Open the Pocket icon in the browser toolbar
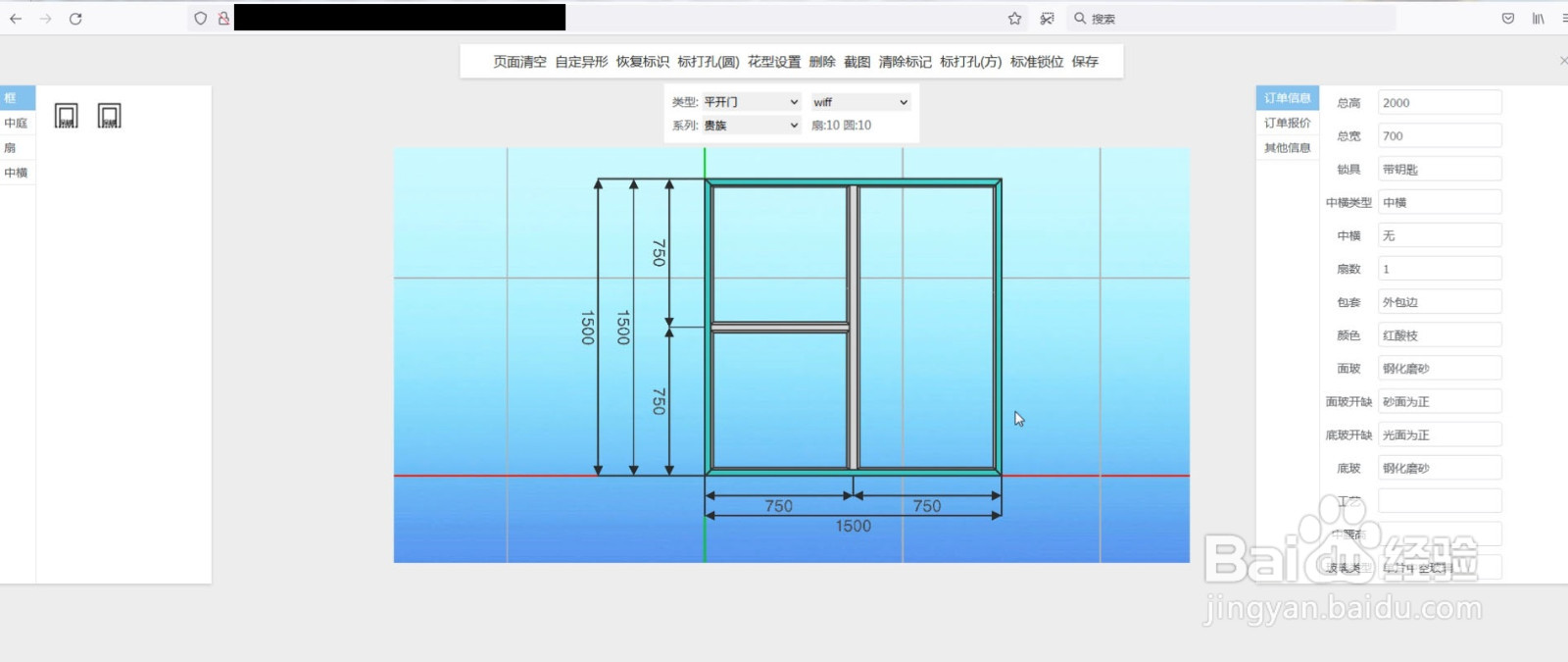This screenshot has height=662, width=1568. pyautogui.click(x=1508, y=19)
